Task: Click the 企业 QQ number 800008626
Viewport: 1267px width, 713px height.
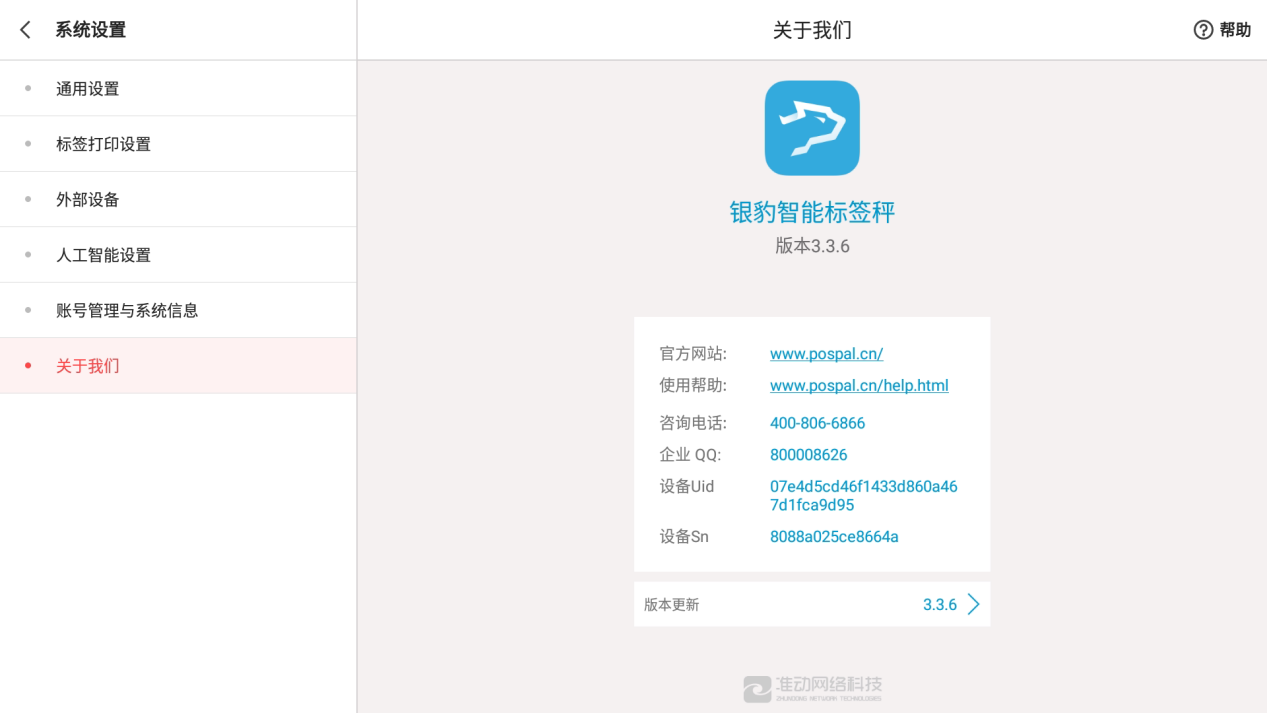Action: tap(808, 455)
